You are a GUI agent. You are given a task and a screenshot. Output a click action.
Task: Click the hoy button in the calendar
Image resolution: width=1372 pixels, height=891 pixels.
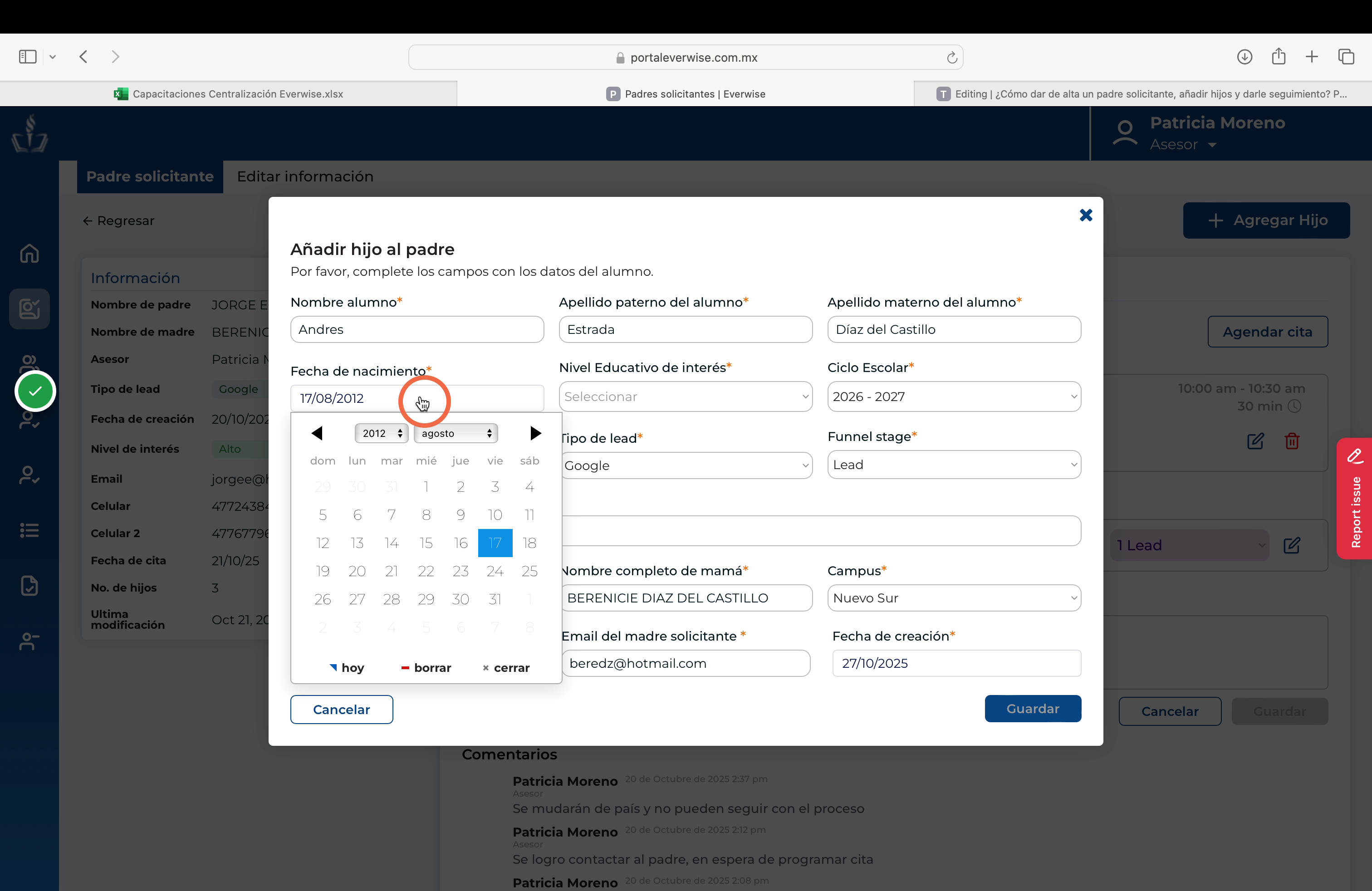click(347, 667)
